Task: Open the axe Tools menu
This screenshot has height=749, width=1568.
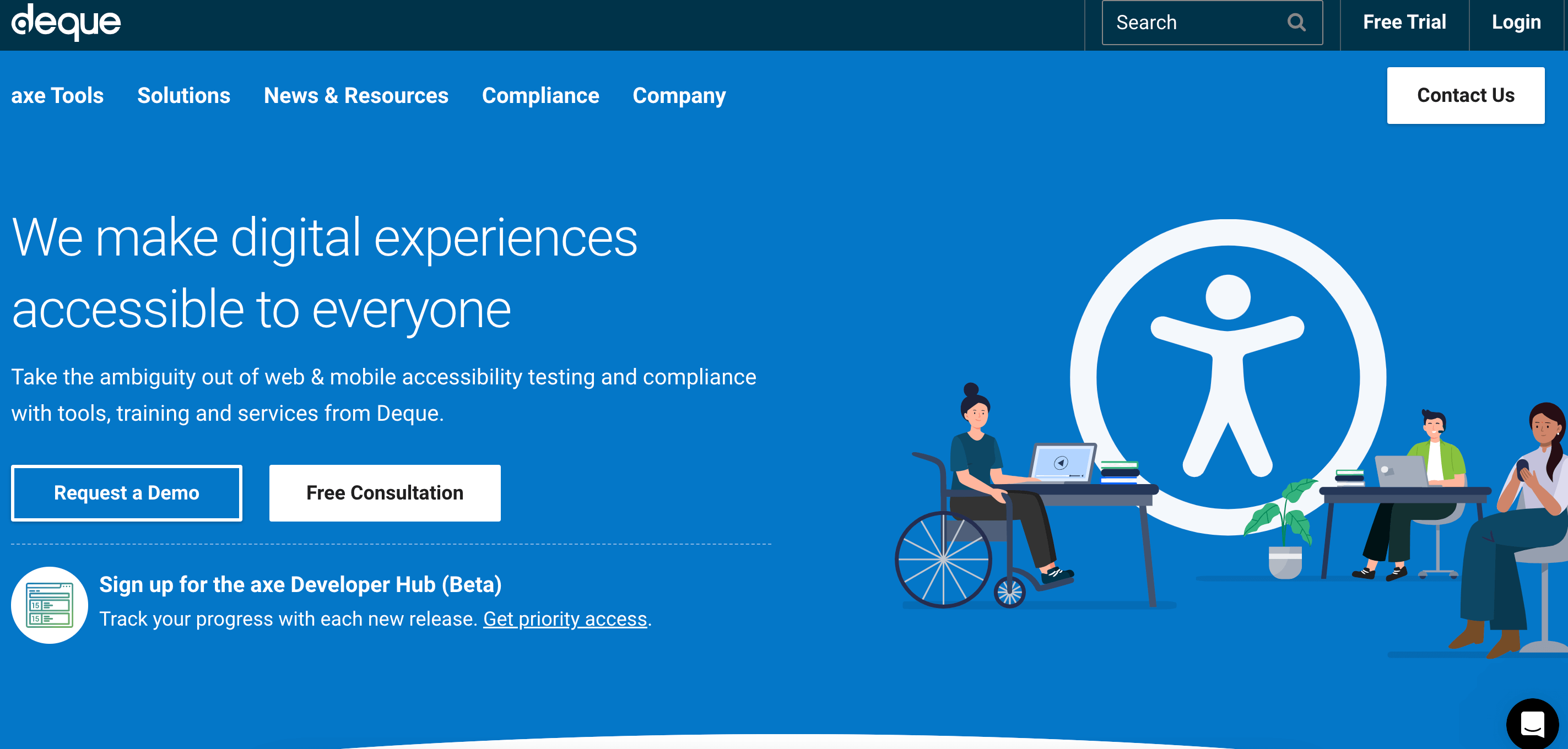Action: tap(57, 95)
